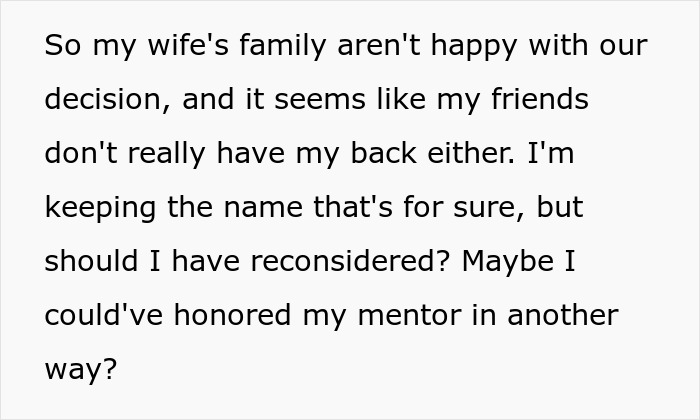Click the word "mentor" in the text
The height and width of the screenshot is (420, 700).
410,317
